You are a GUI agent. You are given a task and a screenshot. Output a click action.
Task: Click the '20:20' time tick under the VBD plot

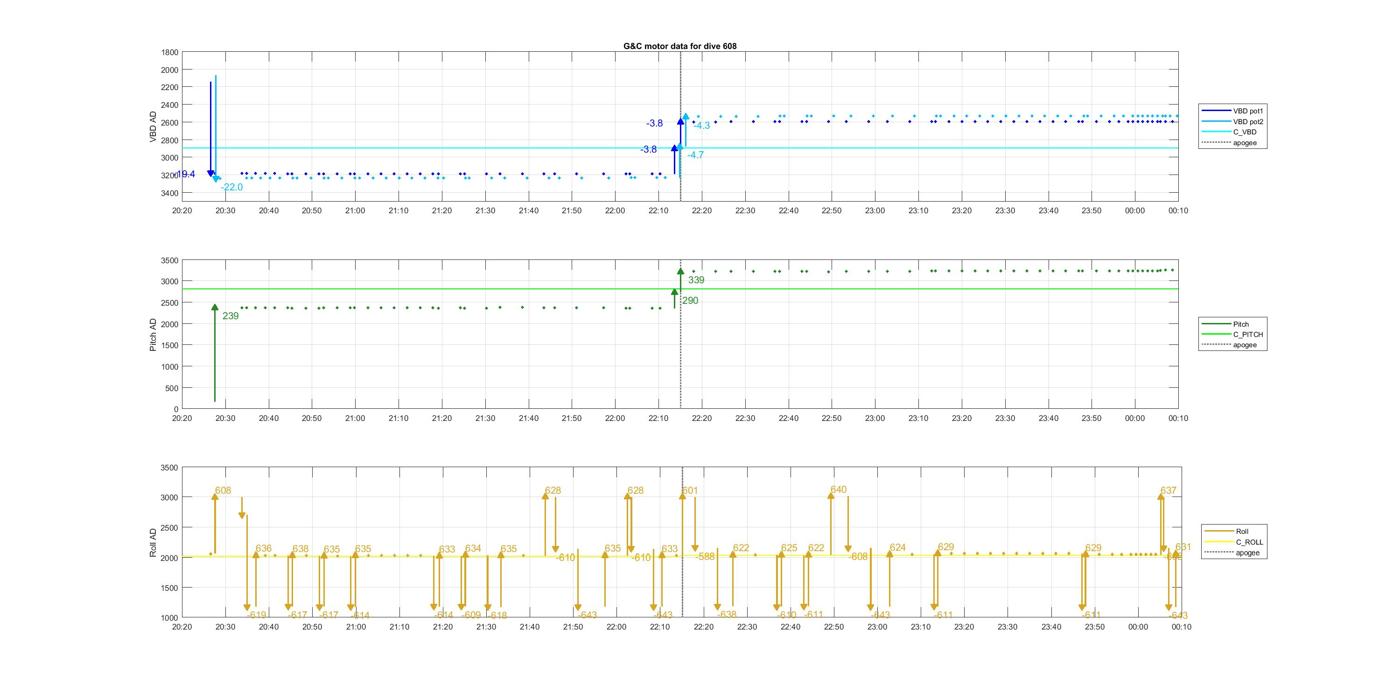point(182,211)
